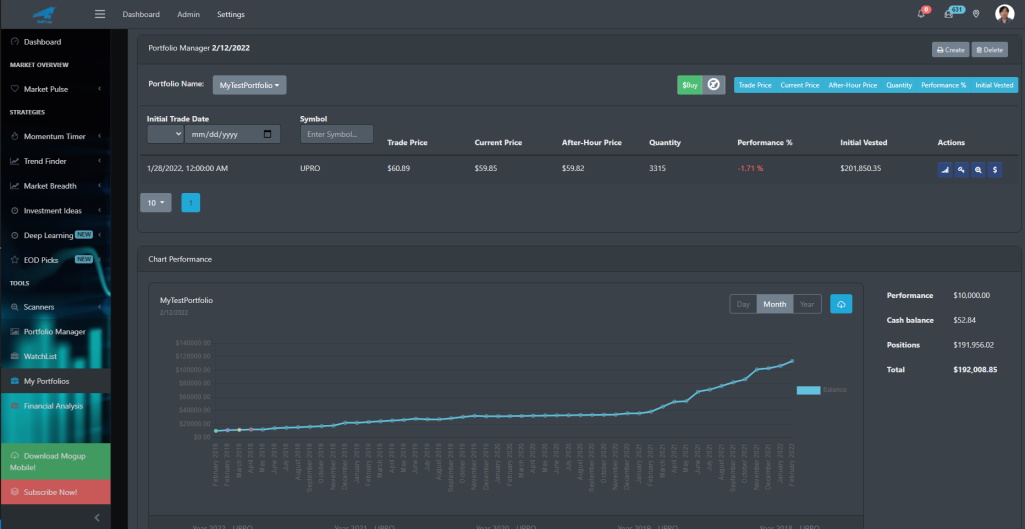Click the Balance legend color swatch

808,390
